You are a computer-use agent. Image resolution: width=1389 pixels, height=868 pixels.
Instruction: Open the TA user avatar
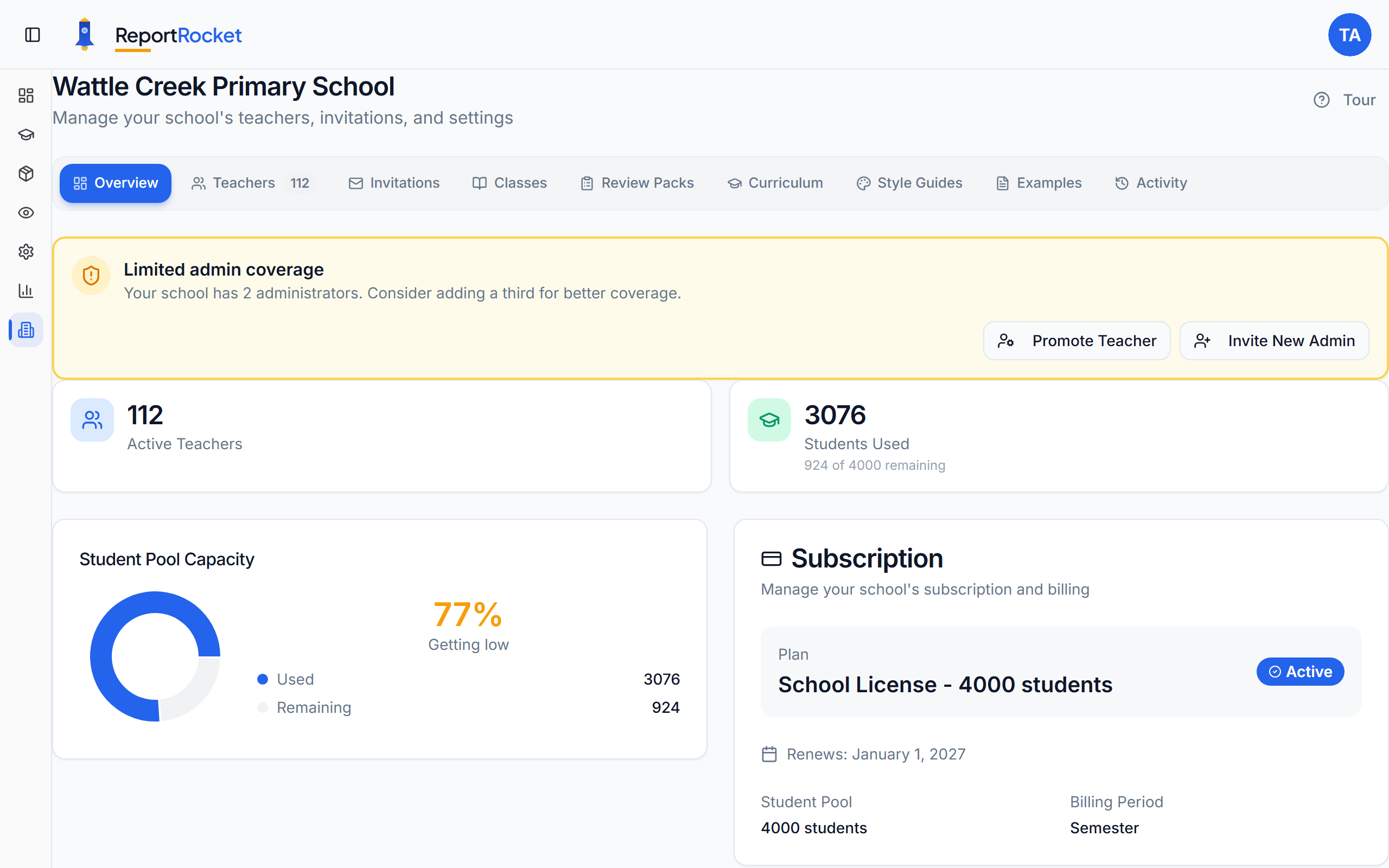pos(1349,35)
